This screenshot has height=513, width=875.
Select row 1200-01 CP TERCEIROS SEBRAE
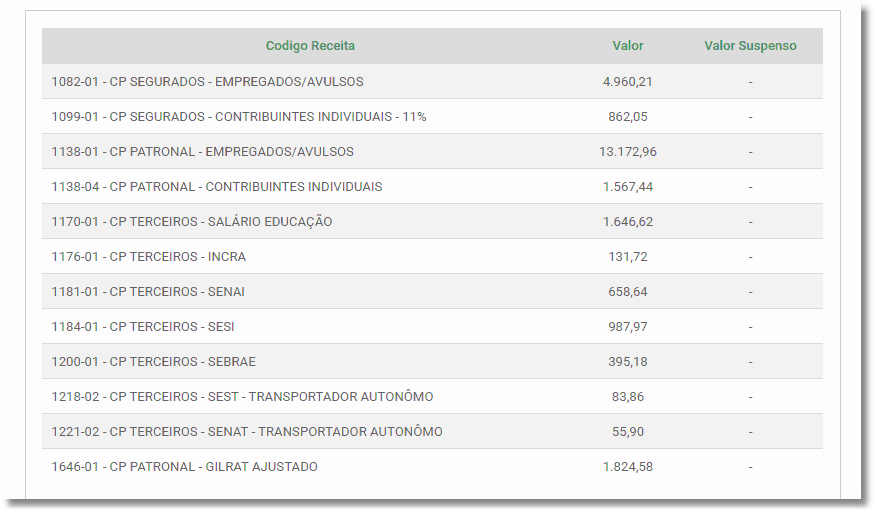[432, 361]
